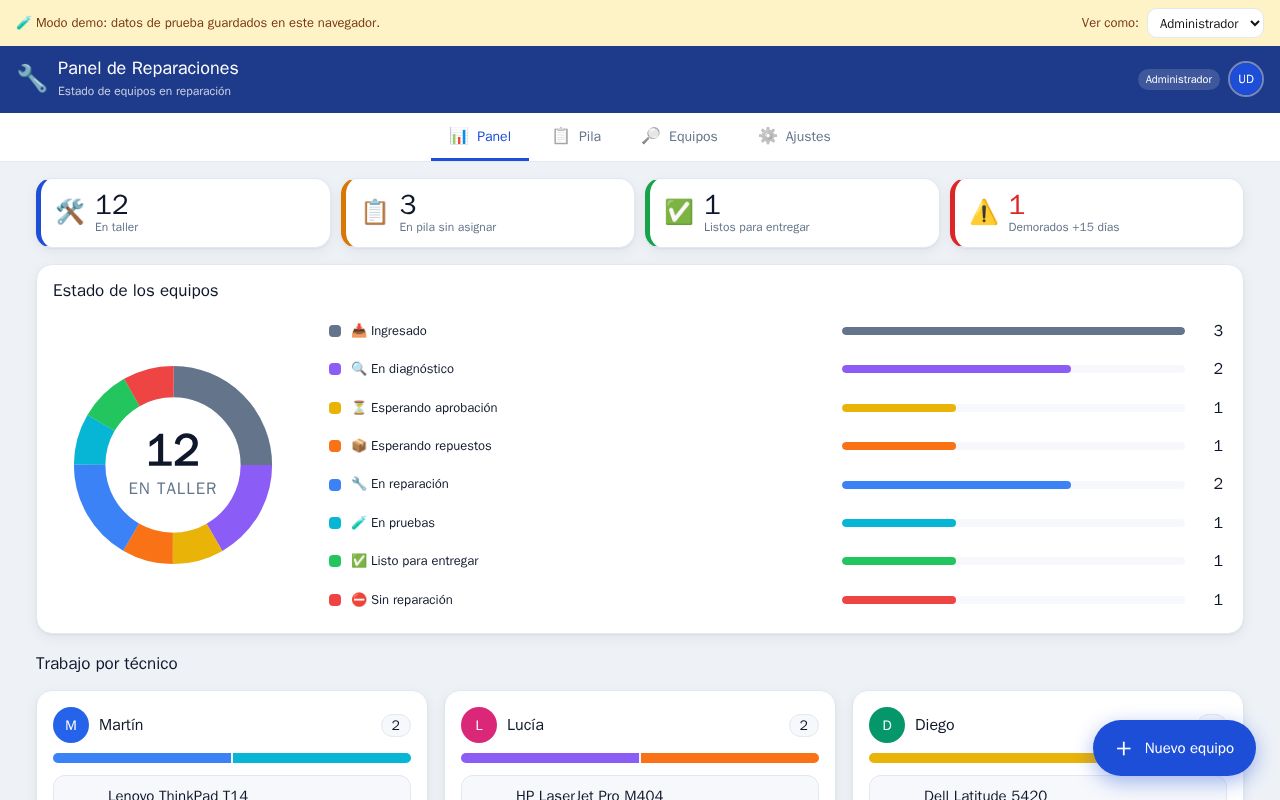This screenshot has width=1280, height=800.
Task: Click the clipboard icon on En pila sin asignar card
Action: click(375, 212)
